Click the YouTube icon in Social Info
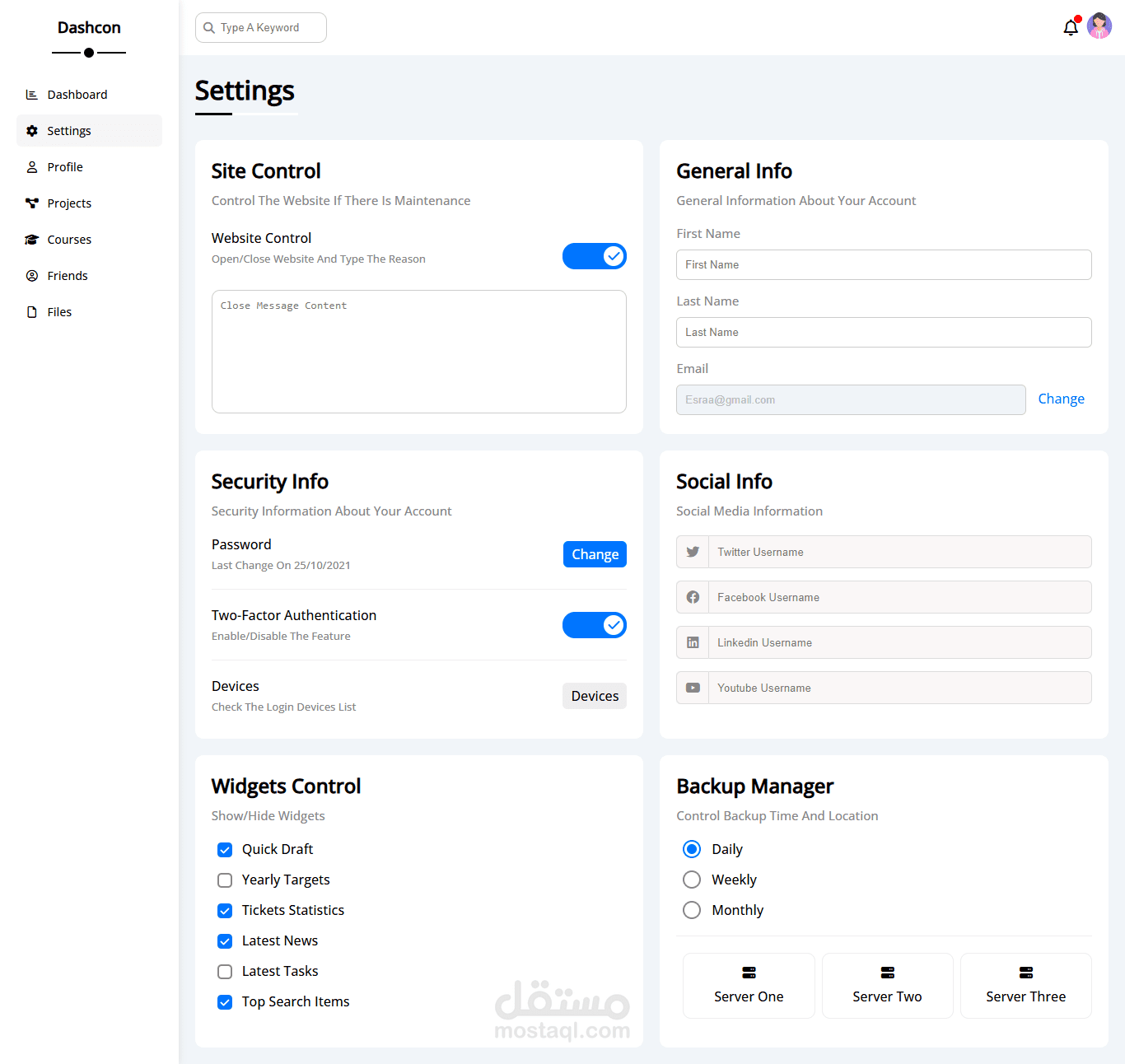1125x1064 pixels. (693, 688)
